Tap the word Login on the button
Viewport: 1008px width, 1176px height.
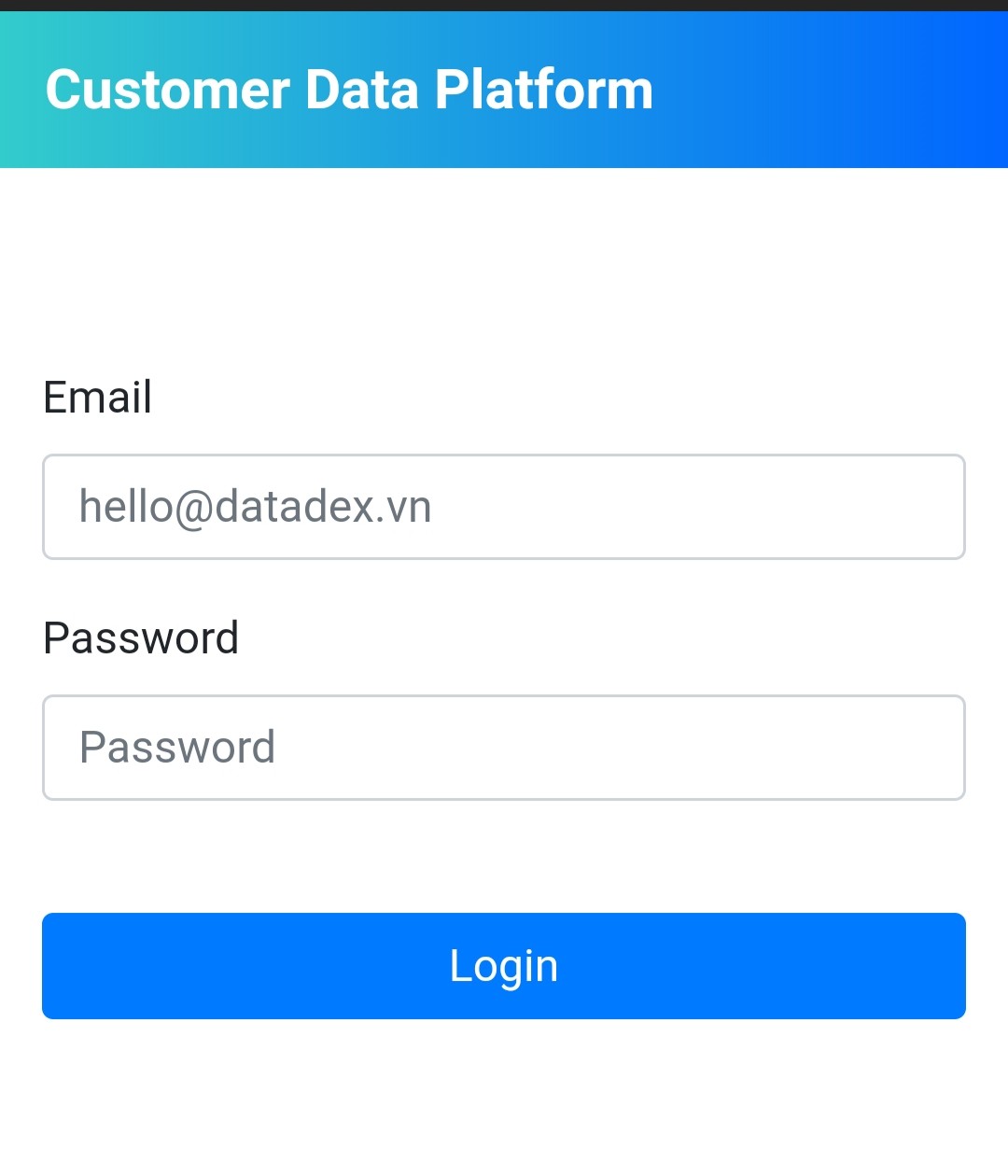(x=504, y=966)
